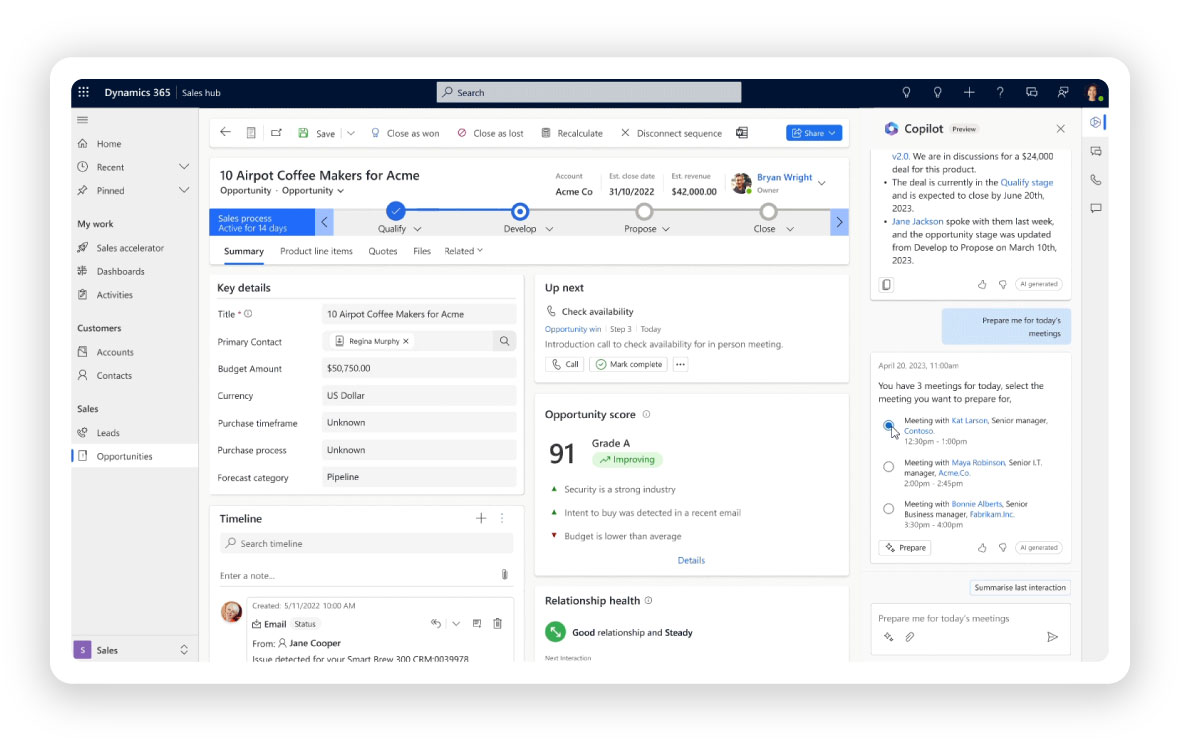Give thumbs up to the deal summary response
This screenshot has height=740, width=1180.
(x=982, y=284)
